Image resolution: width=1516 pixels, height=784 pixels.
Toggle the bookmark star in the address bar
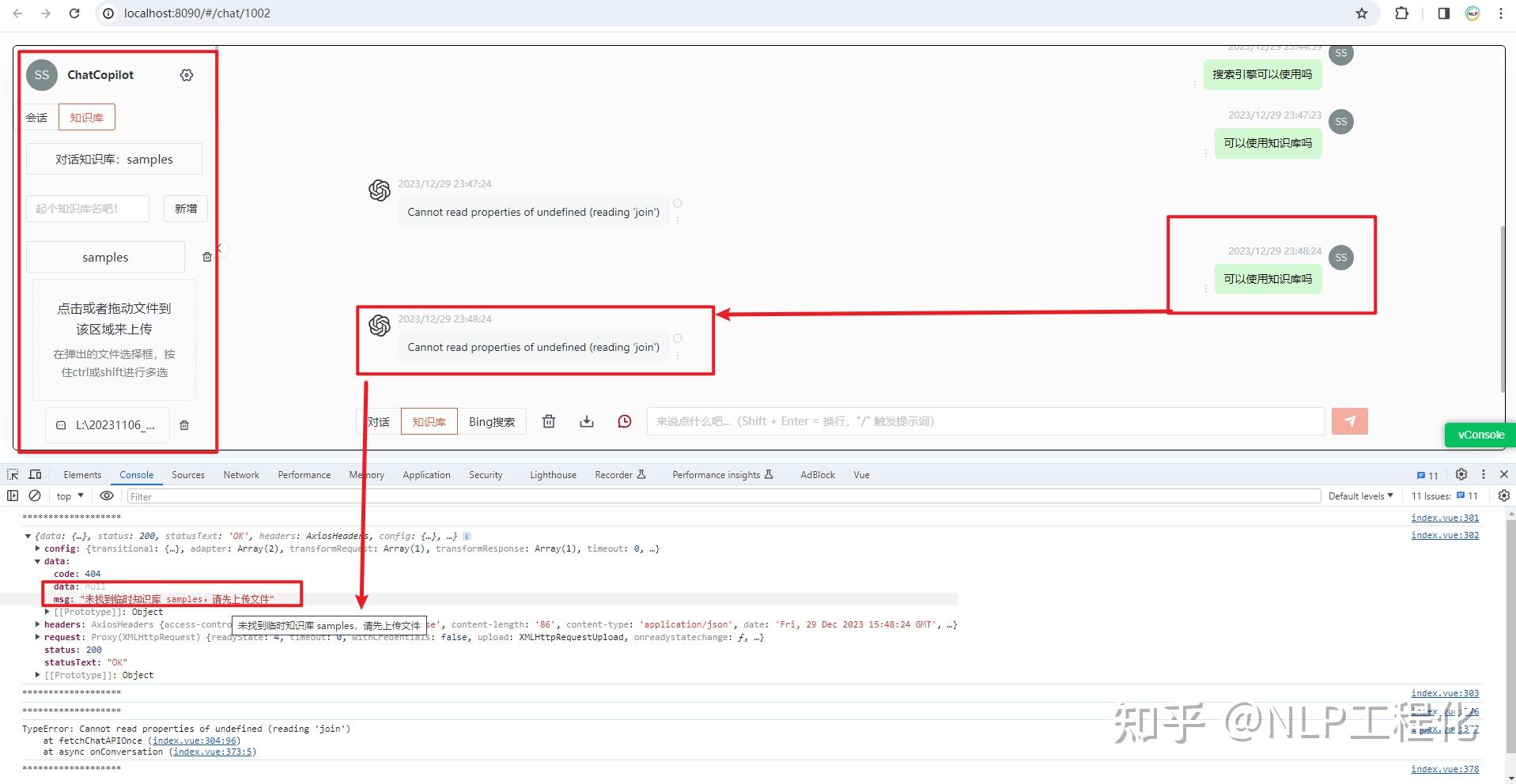coord(1360,13)
